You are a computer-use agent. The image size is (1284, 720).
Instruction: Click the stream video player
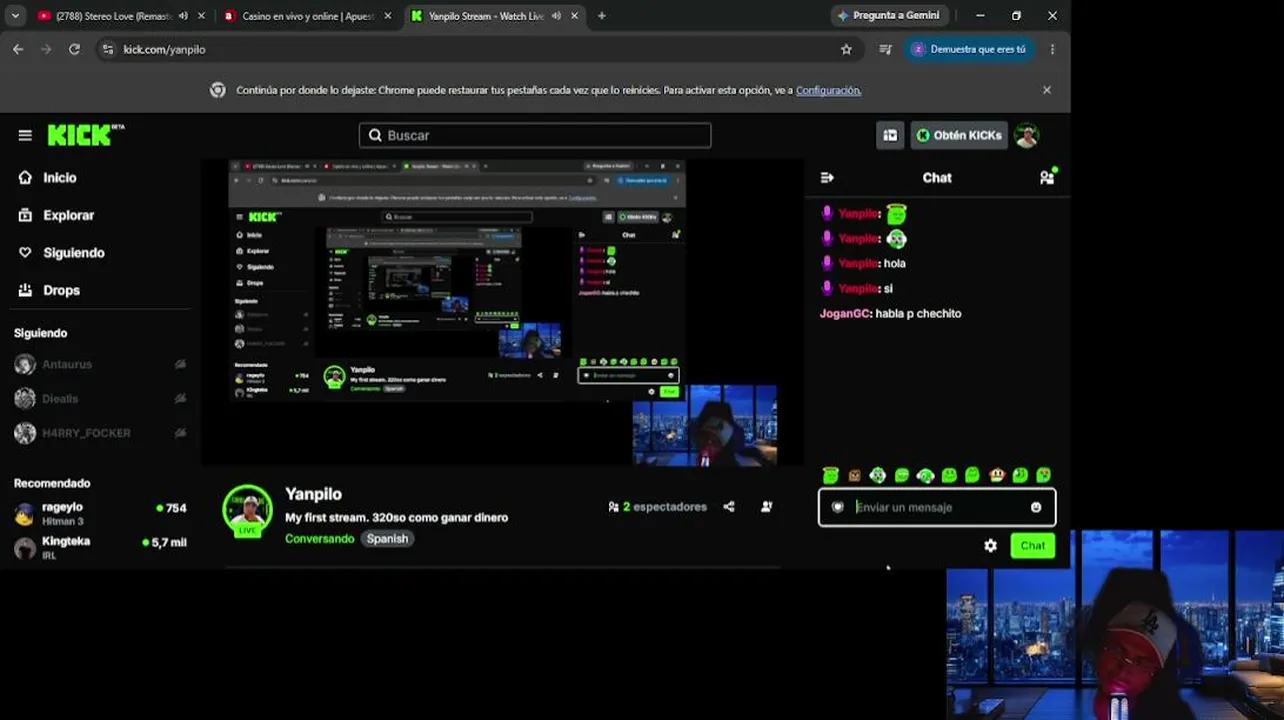coord(502,313)
